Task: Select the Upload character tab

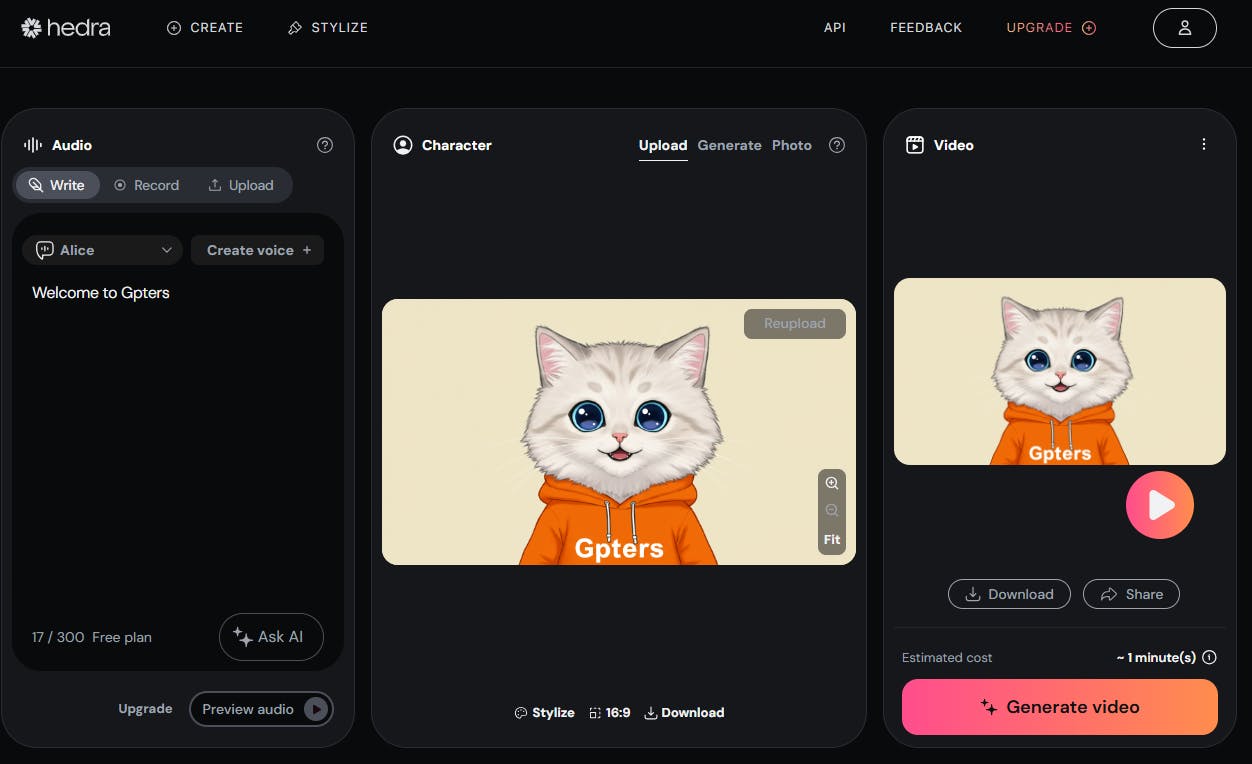Action: pyautogui.click(x=663, y=146)
